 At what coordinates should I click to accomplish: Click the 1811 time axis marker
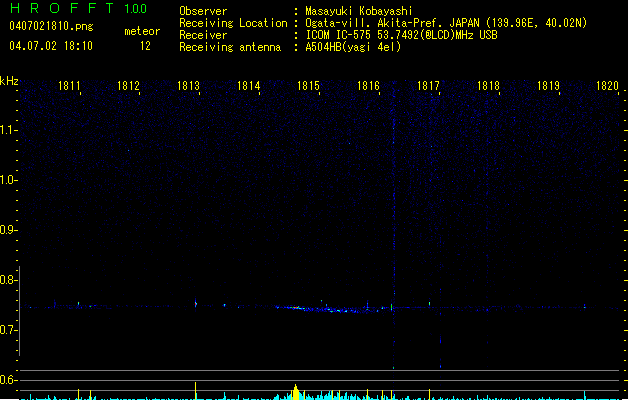(69, 85)
